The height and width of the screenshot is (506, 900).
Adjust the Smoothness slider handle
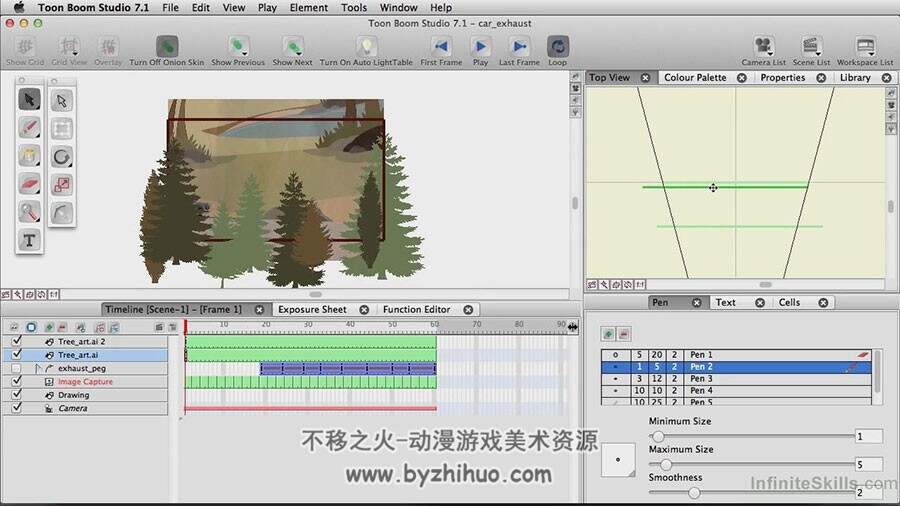pos(694,493)
